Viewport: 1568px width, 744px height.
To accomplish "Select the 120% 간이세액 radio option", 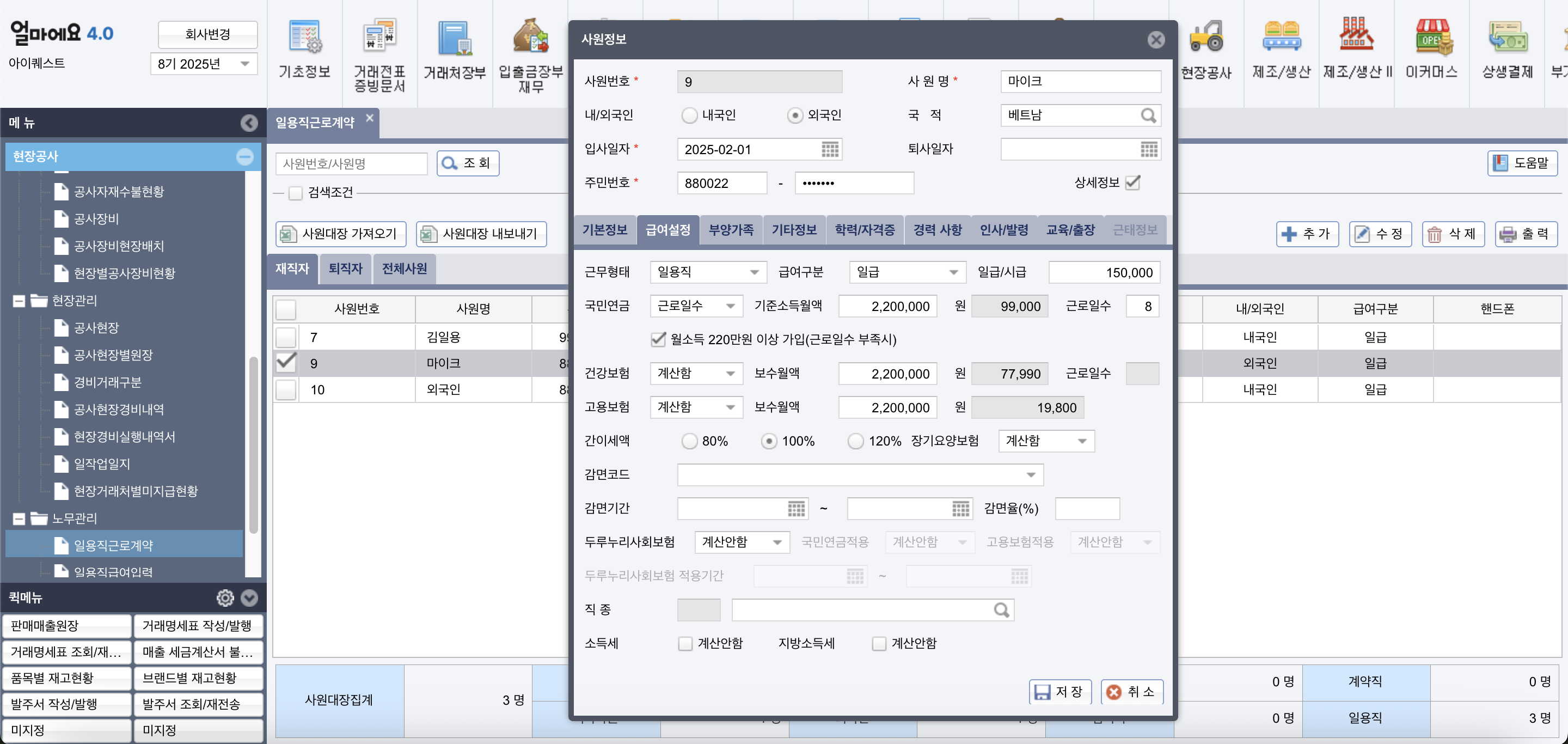I will (855, 441).
